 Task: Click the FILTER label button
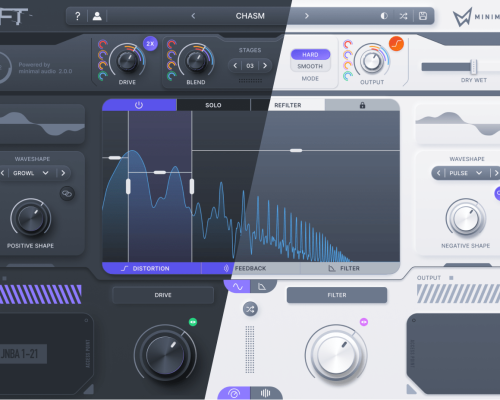(x=337, y=295)
